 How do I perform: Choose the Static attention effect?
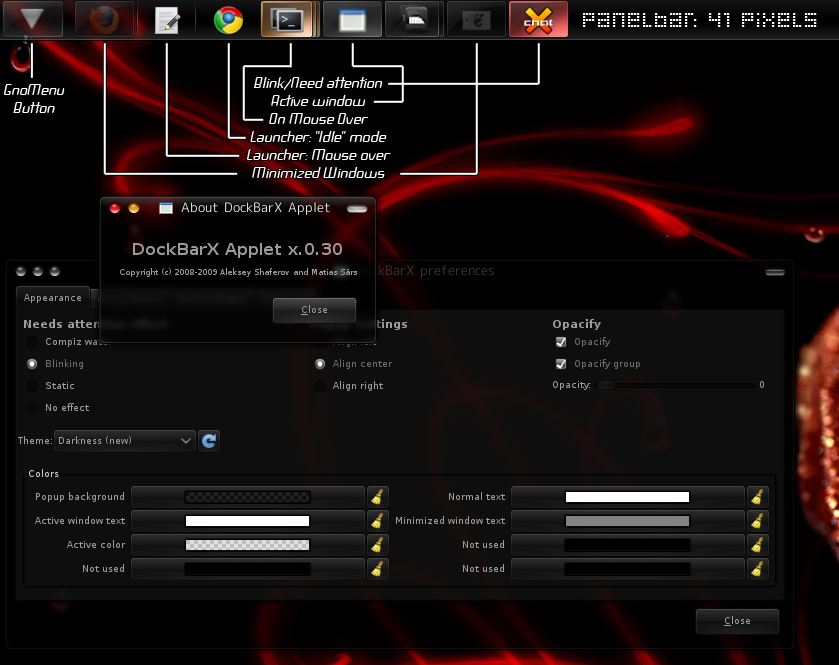click(32, 386)
